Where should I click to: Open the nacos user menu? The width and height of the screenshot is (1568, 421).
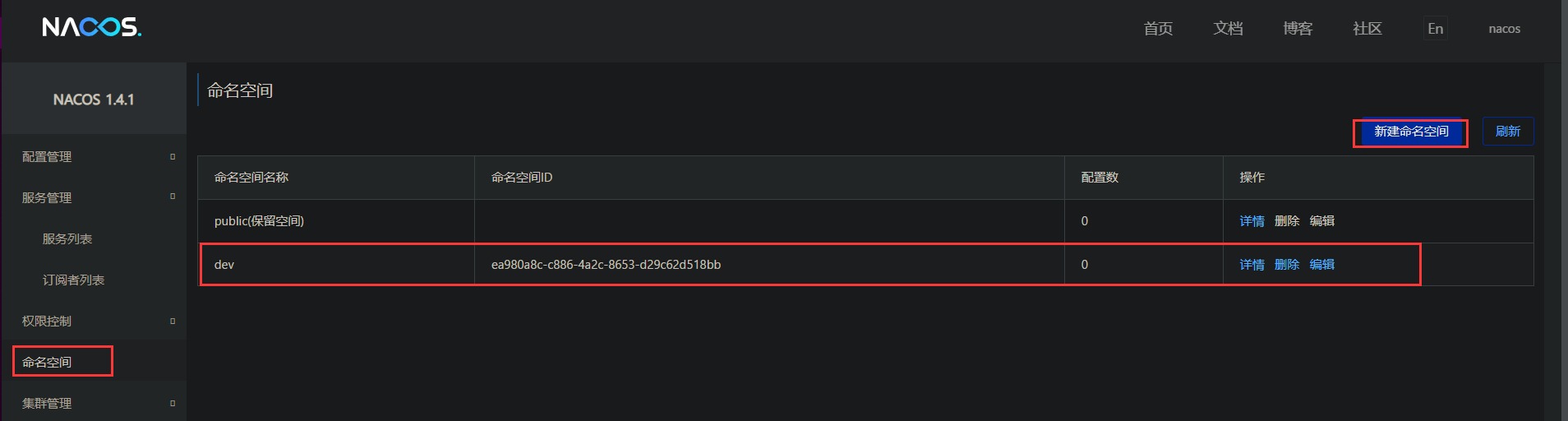click(x=1504, y=29)
